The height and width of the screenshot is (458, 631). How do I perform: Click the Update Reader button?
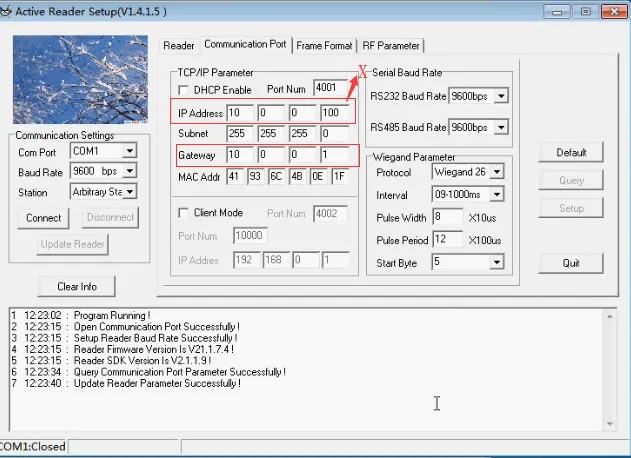(x=72, y=244)
